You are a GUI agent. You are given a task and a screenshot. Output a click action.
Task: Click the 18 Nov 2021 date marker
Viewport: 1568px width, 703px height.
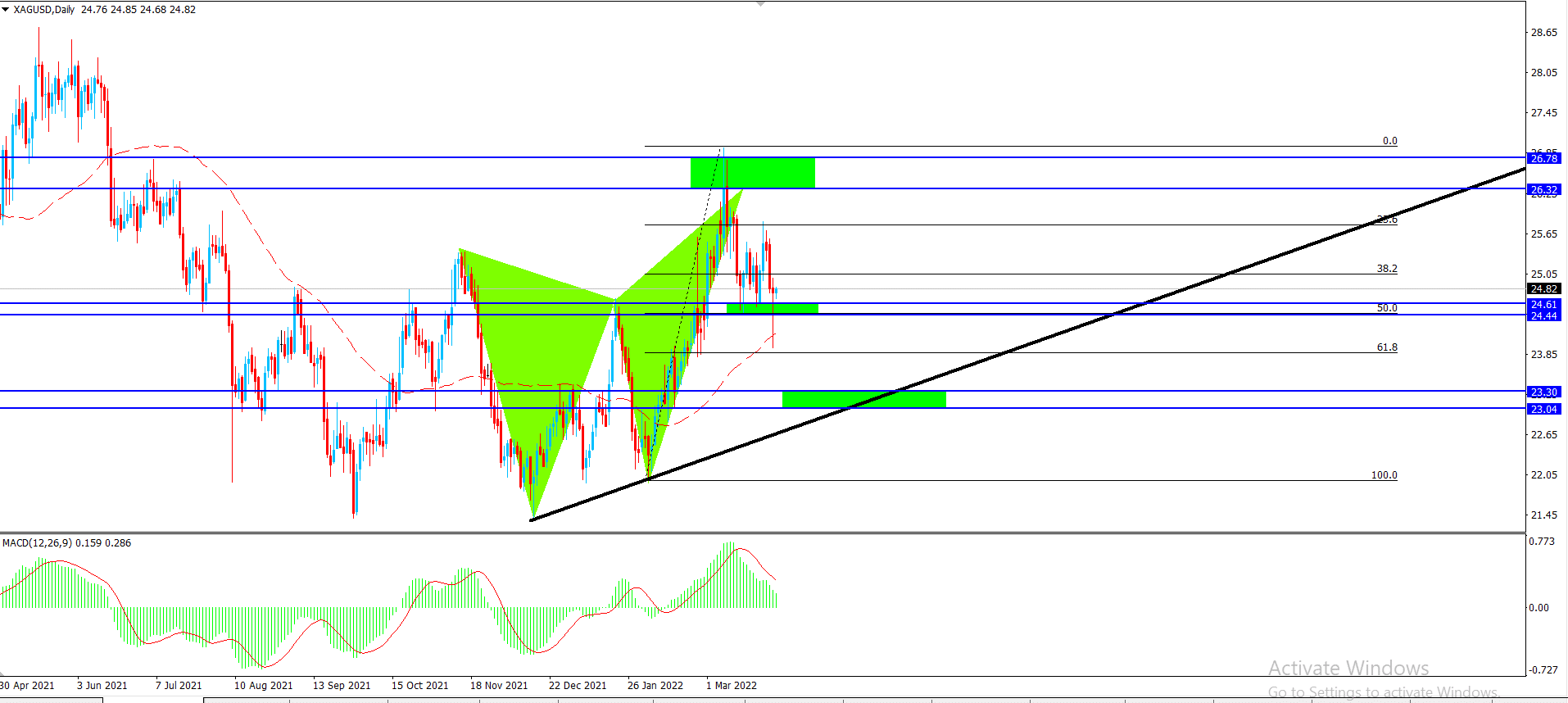click(x=499, y=686)
